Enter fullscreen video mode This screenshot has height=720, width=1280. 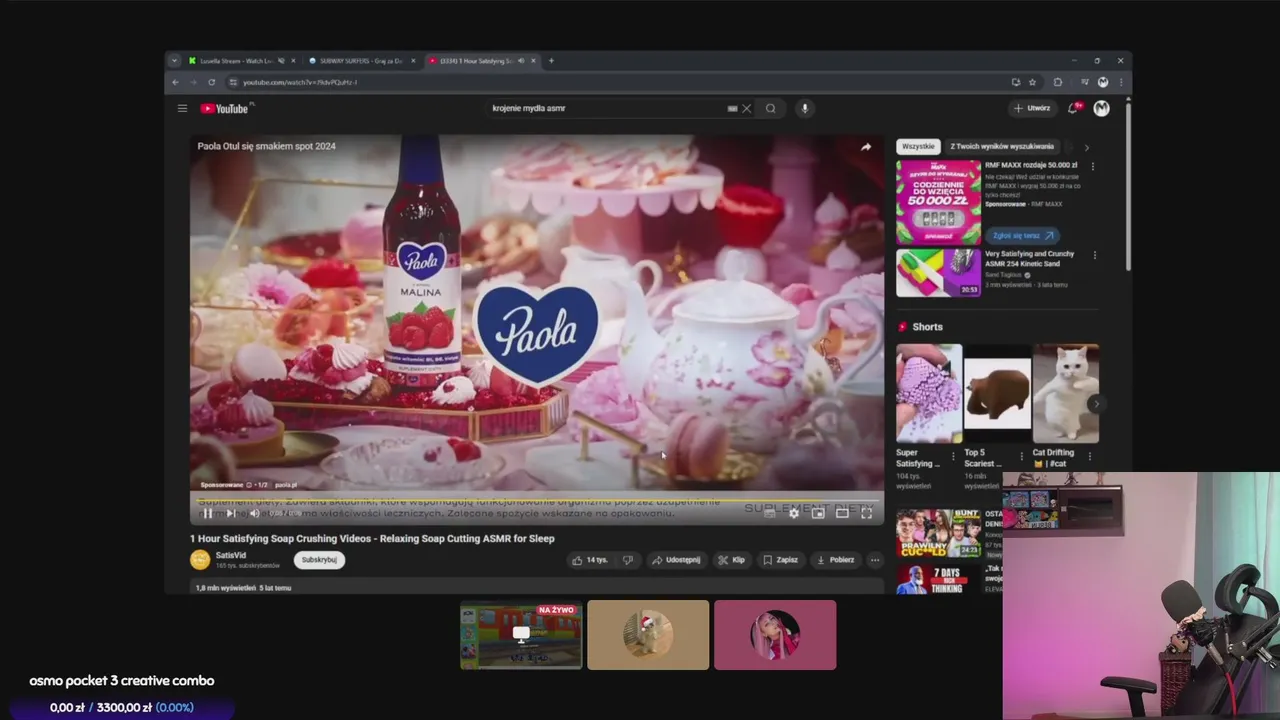pos(866,513)
